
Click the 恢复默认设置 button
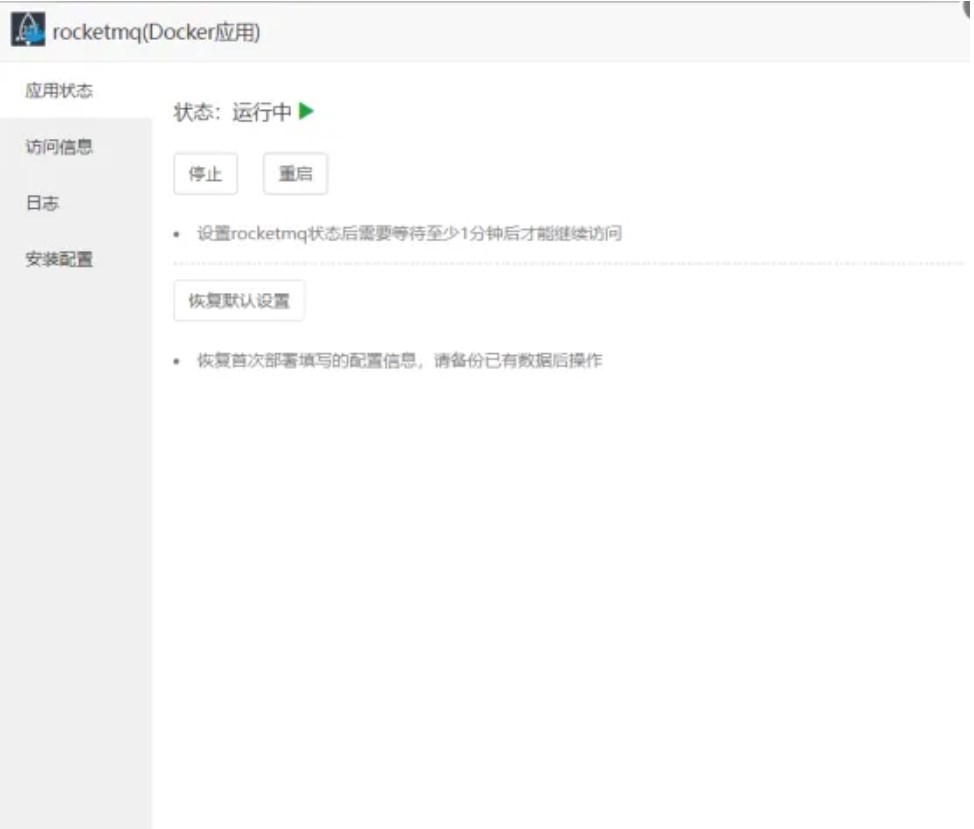point(239,301)
